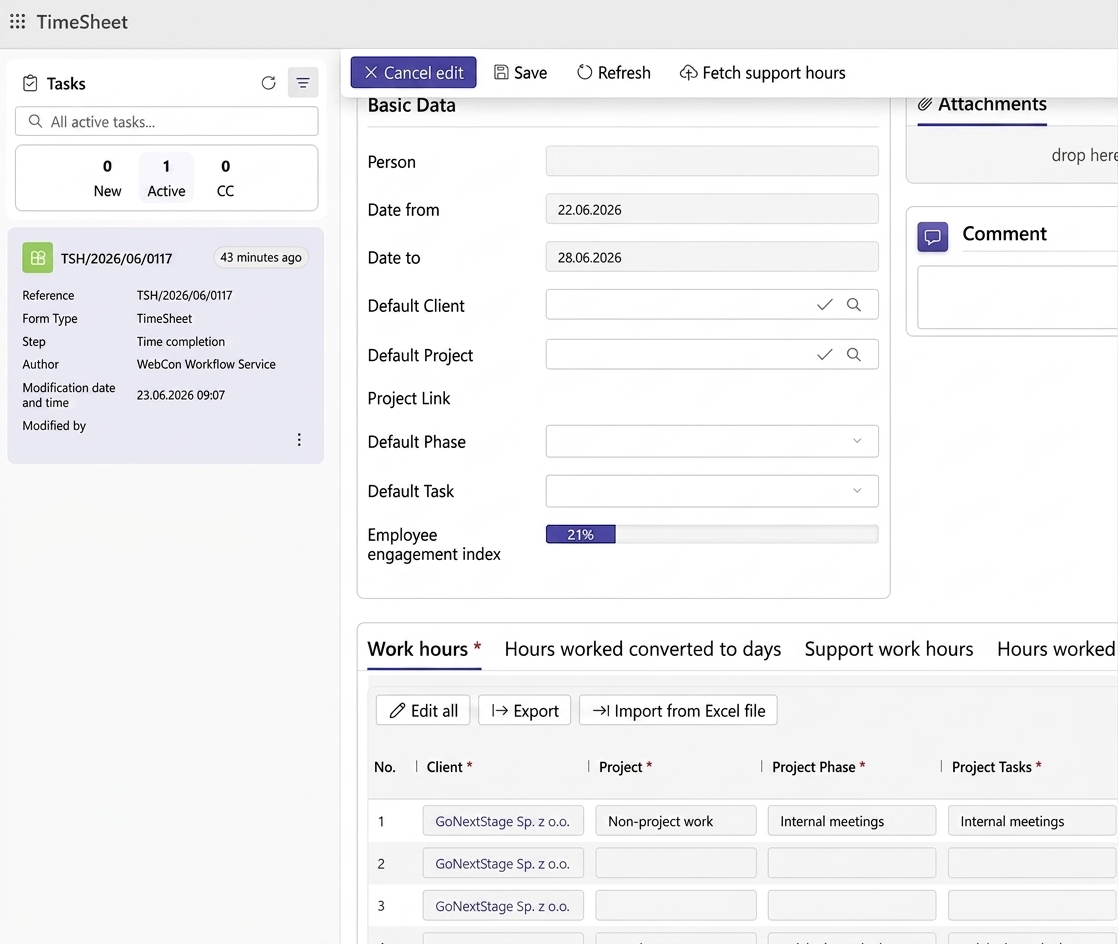Image resolution: width=1118 pixels, height=944 pixels.
Task: Click the Edit all button
Action: 424,711
